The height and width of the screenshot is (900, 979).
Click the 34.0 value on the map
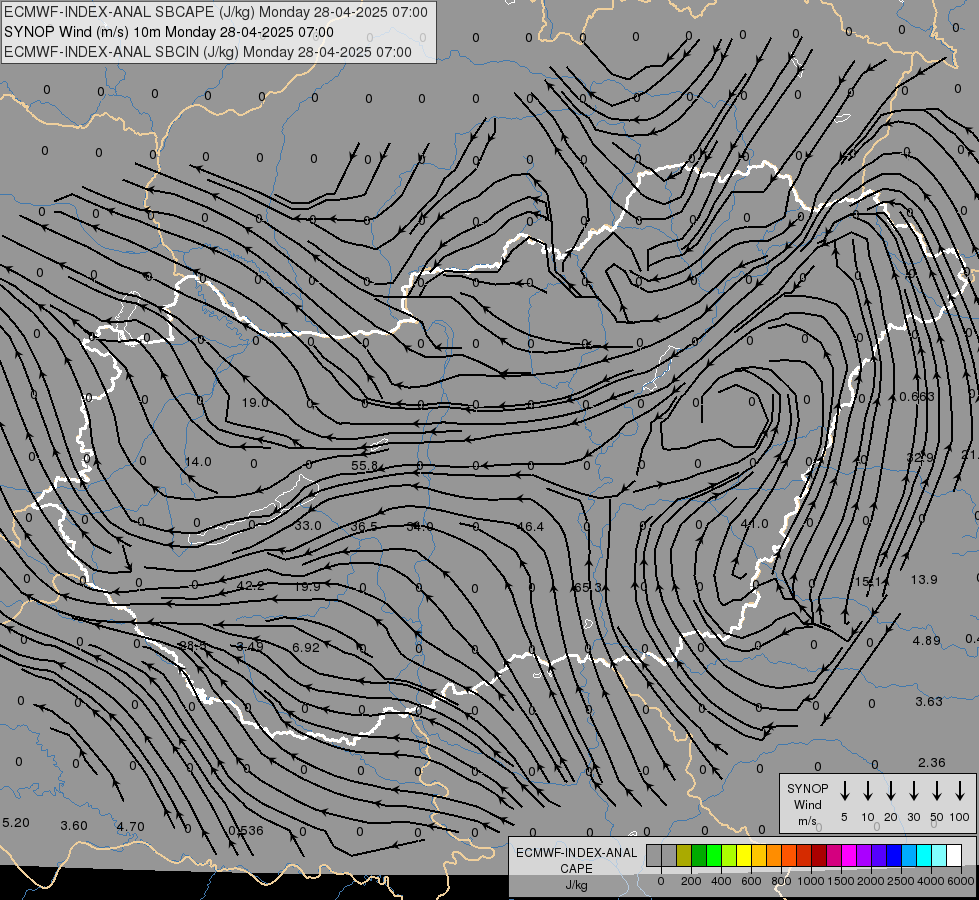tap(420, 527)
